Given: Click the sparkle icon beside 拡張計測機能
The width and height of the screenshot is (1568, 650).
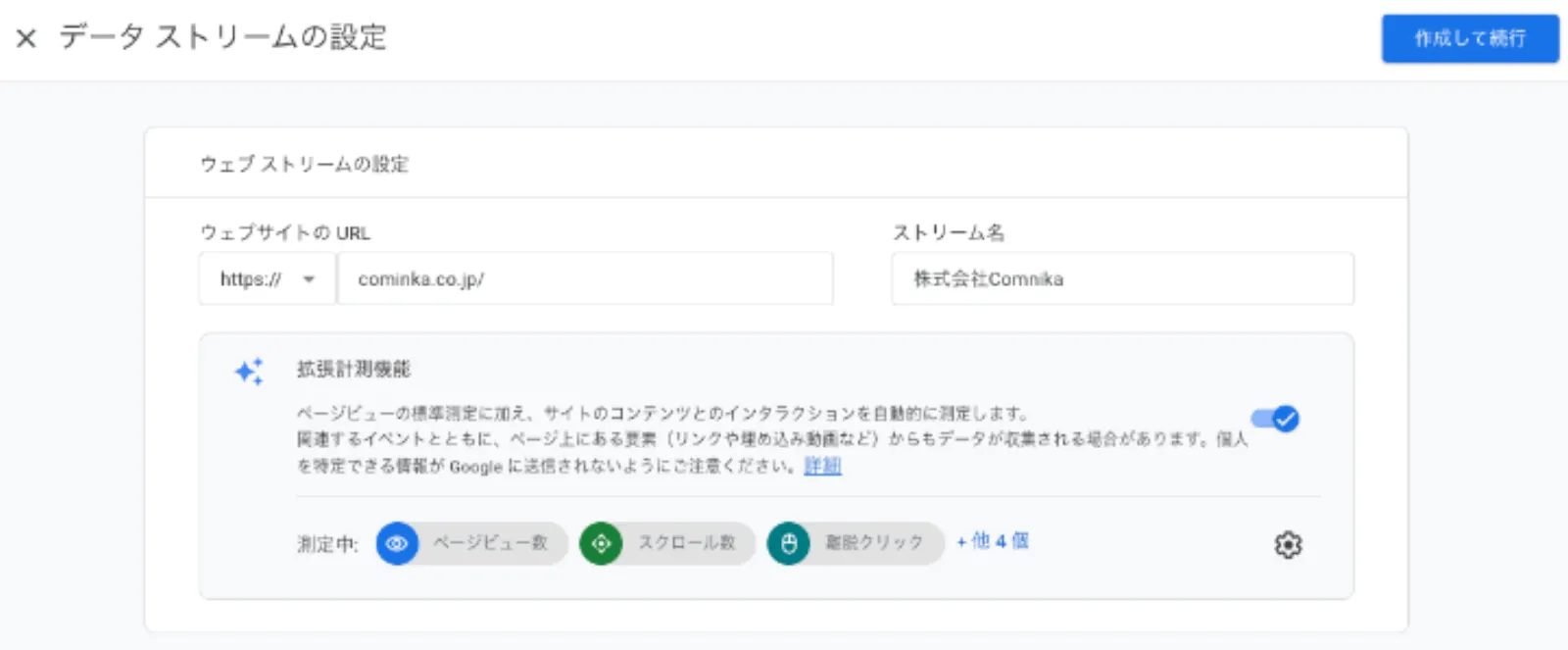Looking at the screenshot, I should [x=249, y=372].
